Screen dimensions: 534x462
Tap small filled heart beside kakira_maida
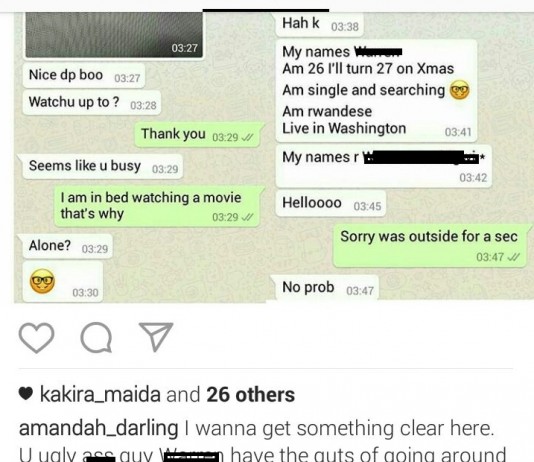[x=26, y=394]
